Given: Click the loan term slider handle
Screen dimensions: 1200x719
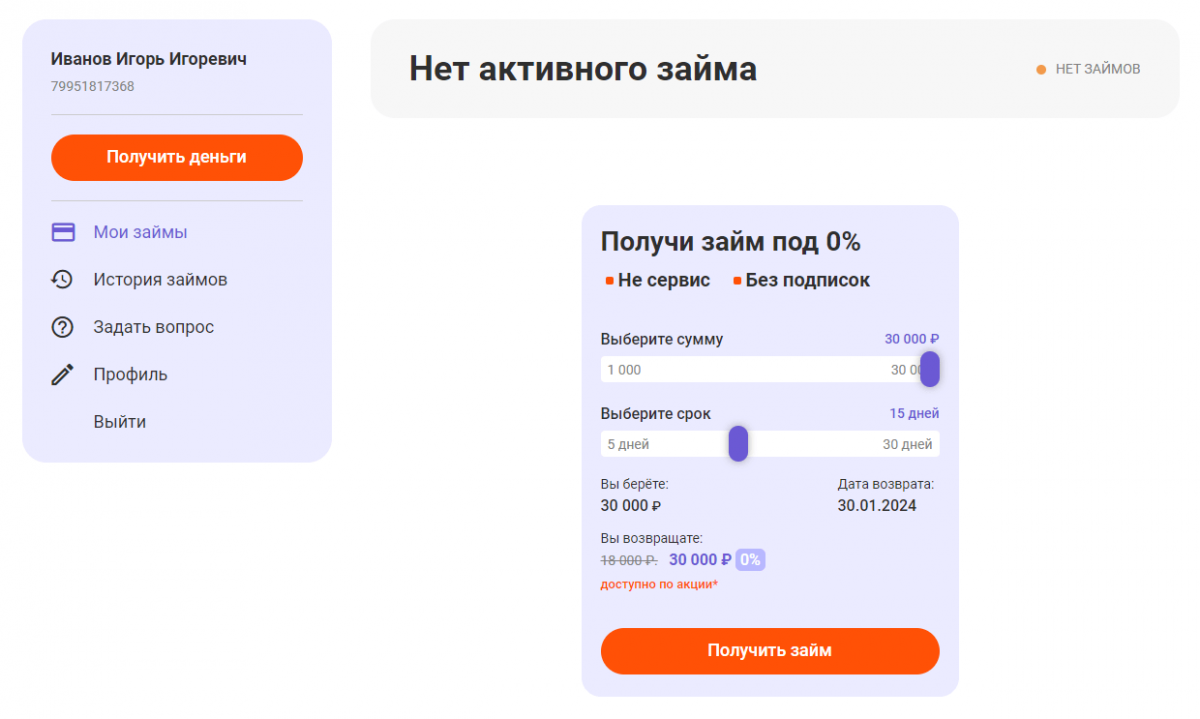Looking at the screenshot, I should tap(738, 444).
